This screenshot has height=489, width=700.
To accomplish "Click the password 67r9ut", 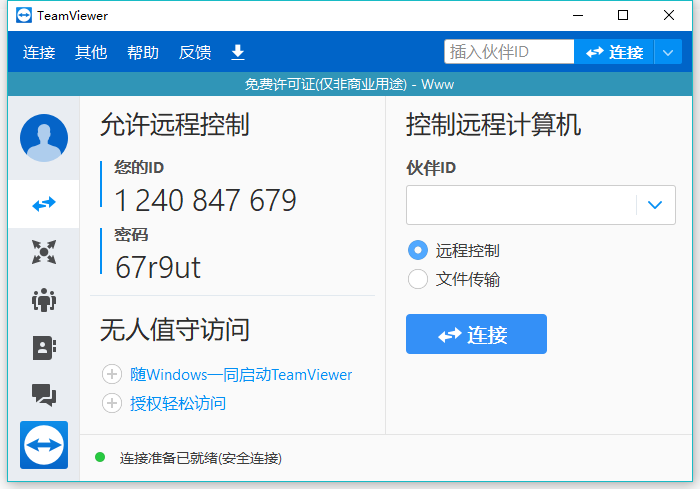I will coord(158,267).
